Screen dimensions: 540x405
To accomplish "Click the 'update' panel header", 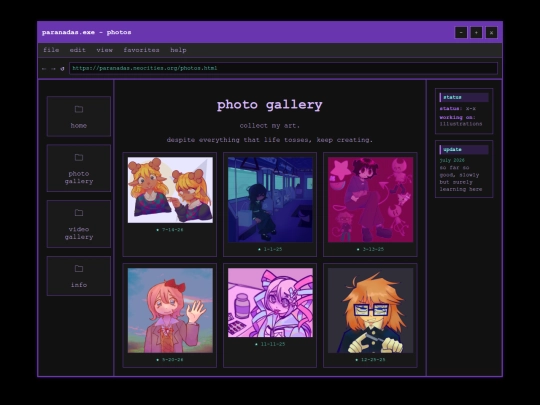I will pos(464,149).
